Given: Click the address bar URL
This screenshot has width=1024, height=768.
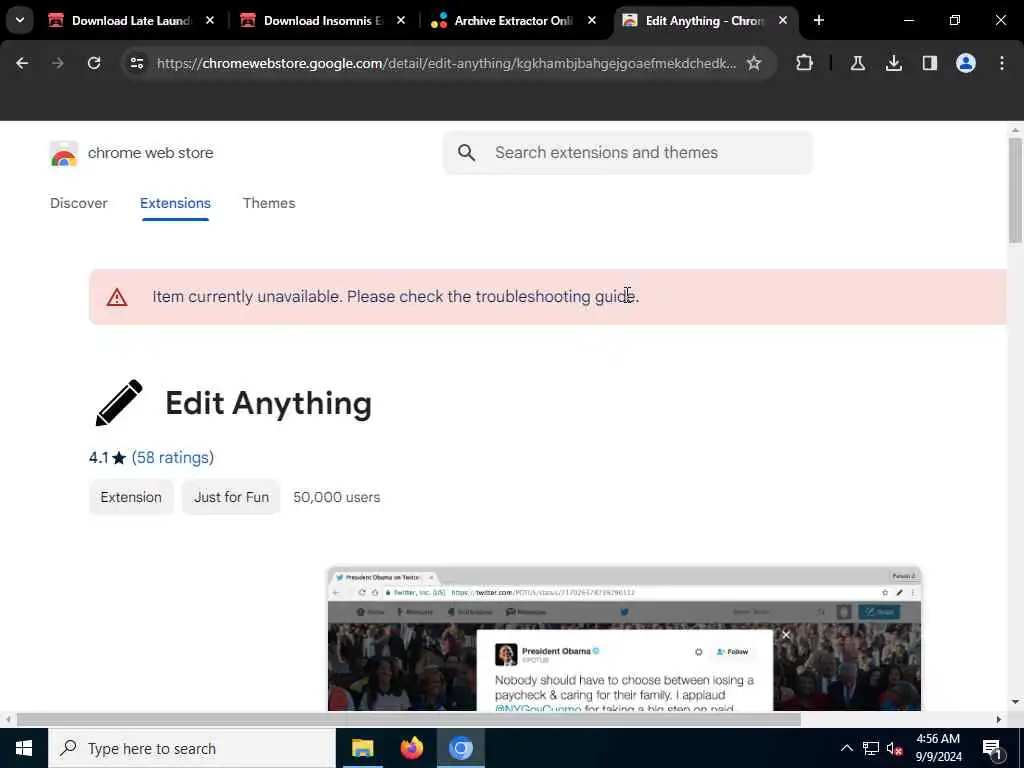Looking at the screenshot, I should point(446,63).
